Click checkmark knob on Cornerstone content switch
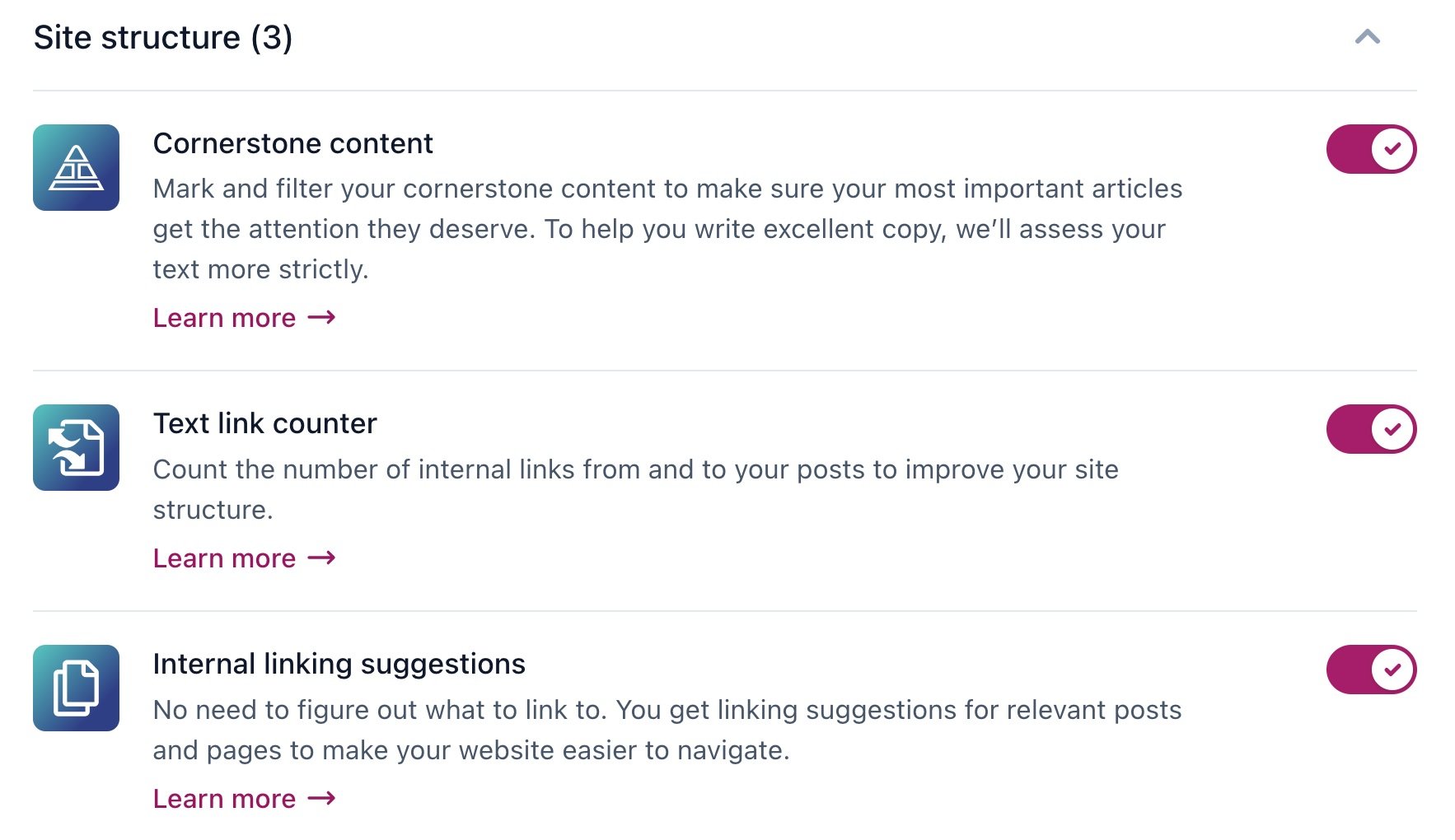 (x=1392, y=149)
